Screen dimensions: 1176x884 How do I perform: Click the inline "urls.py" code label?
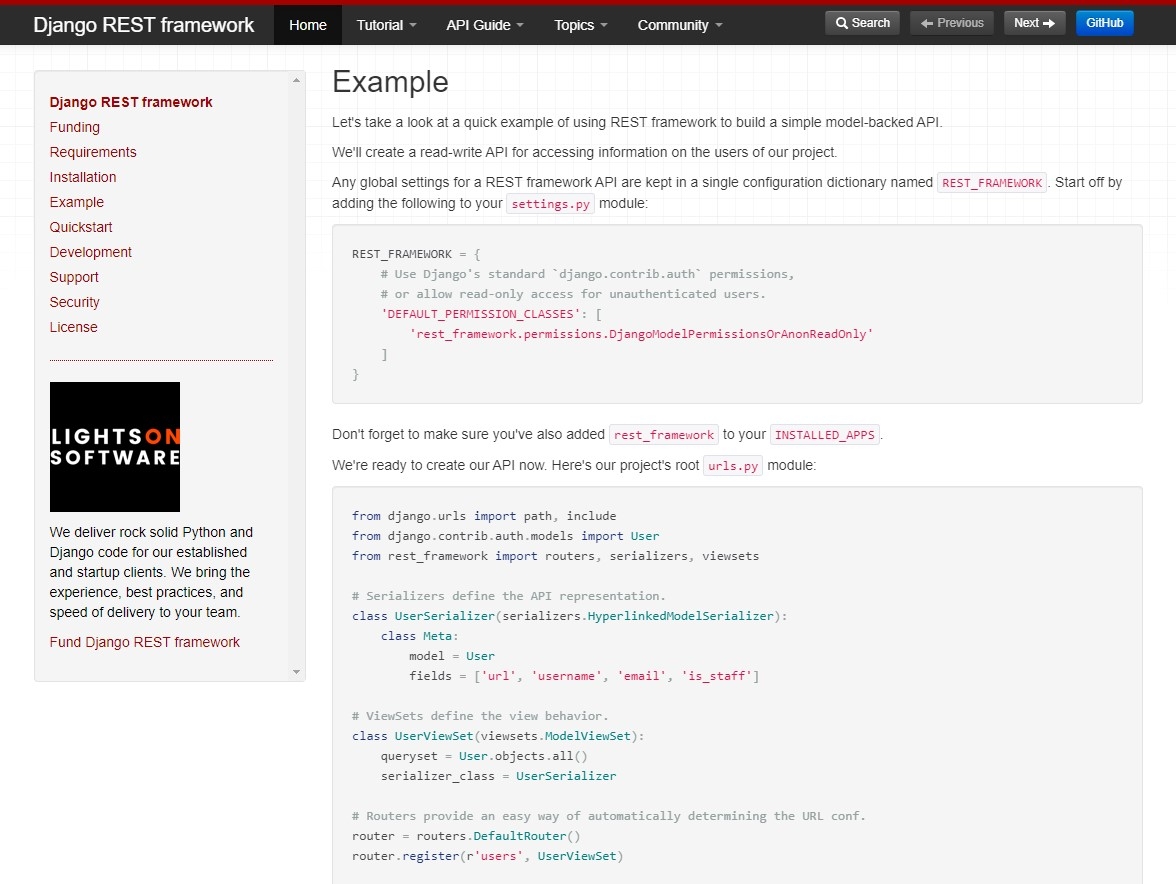tap(733, 466)
